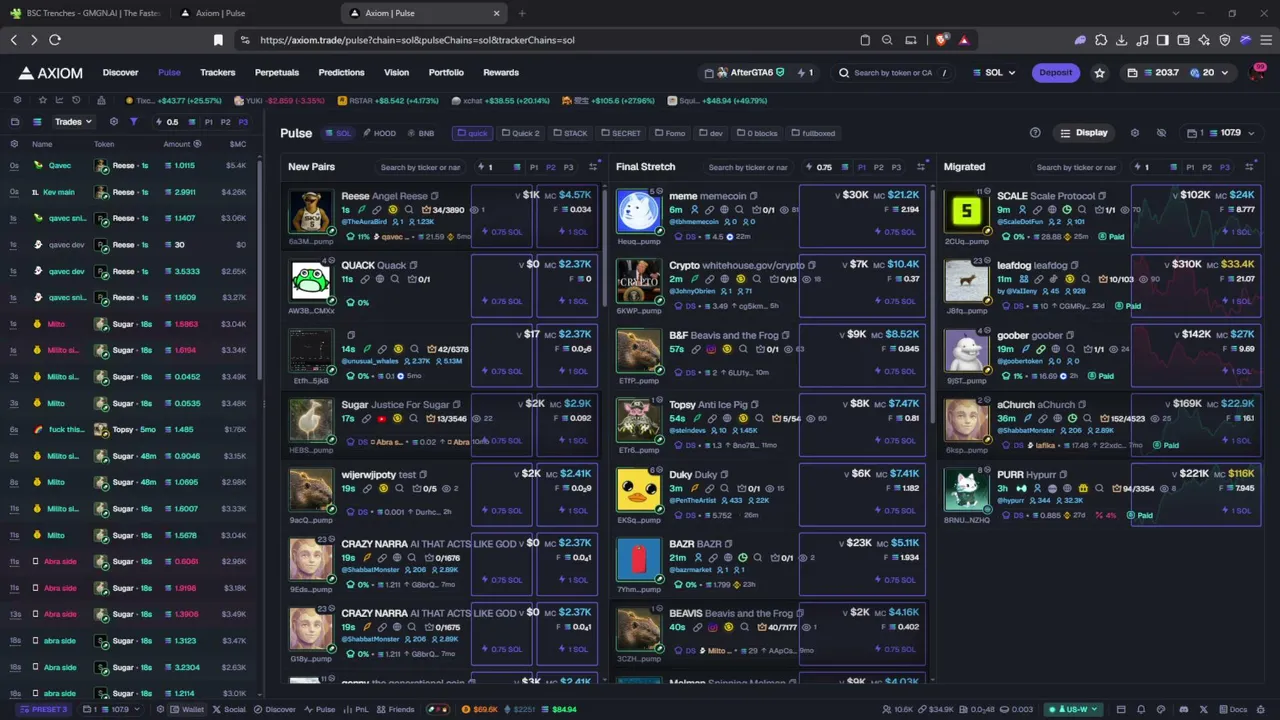1280x720 pixels.
Task: Open the favorites star button next to Deposit
Action: [1100, 73]
